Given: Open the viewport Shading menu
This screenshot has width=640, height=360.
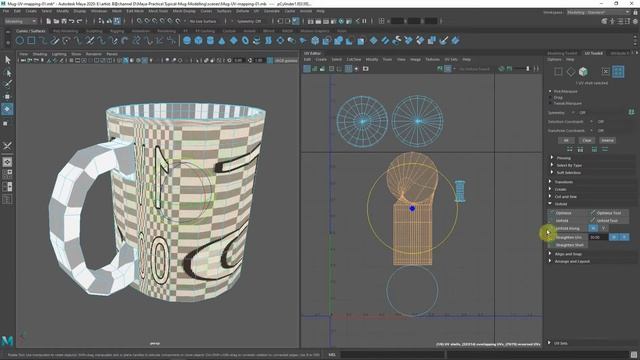Looking at the screenshot, I should 40,54.
